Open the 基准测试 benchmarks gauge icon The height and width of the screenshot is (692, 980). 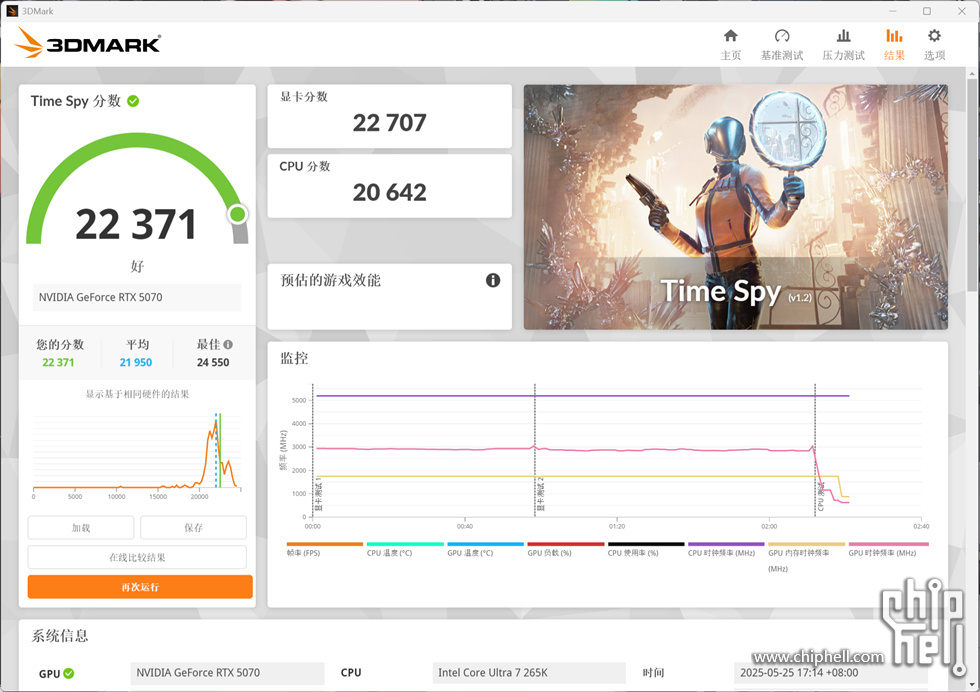coord(782,36)
